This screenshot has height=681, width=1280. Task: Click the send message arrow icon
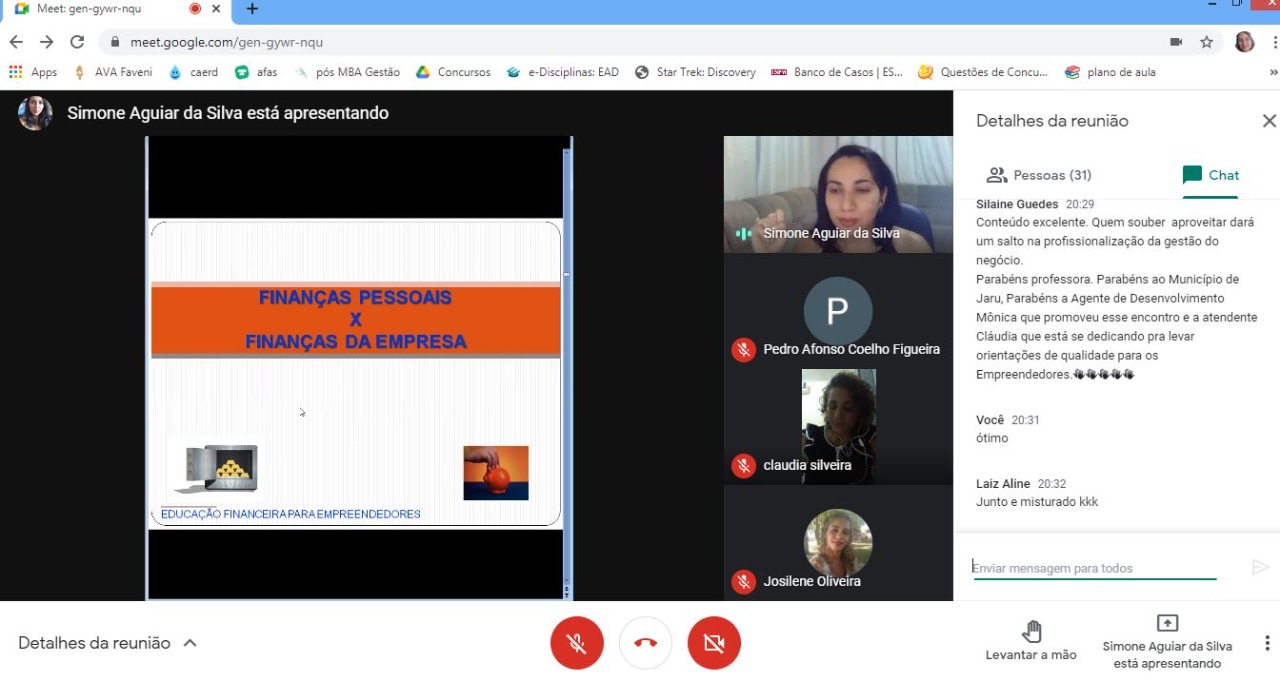pyautogui.click(x=1260, y=568)
